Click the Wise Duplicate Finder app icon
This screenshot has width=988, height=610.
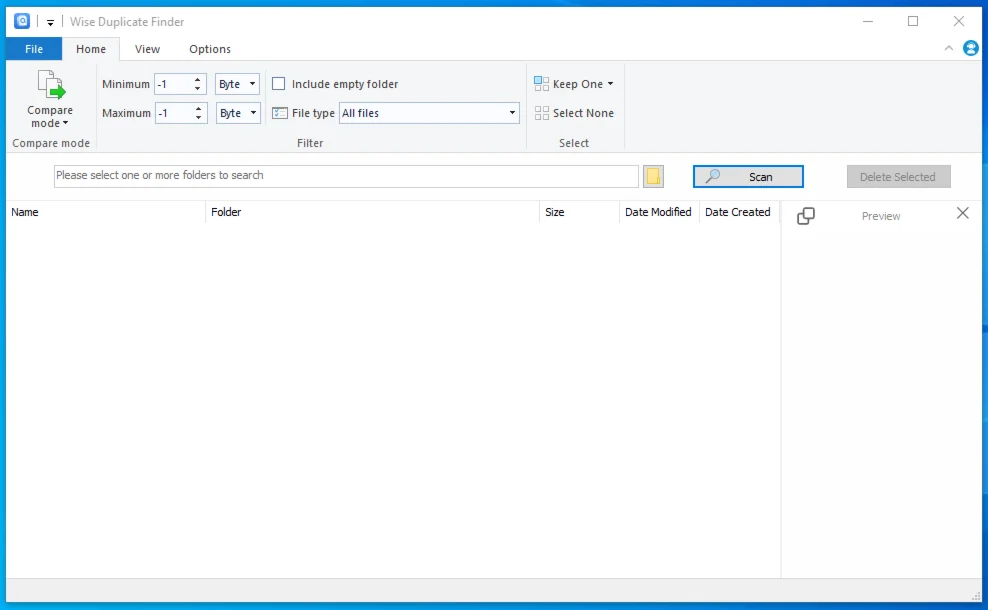coord(22,21)
